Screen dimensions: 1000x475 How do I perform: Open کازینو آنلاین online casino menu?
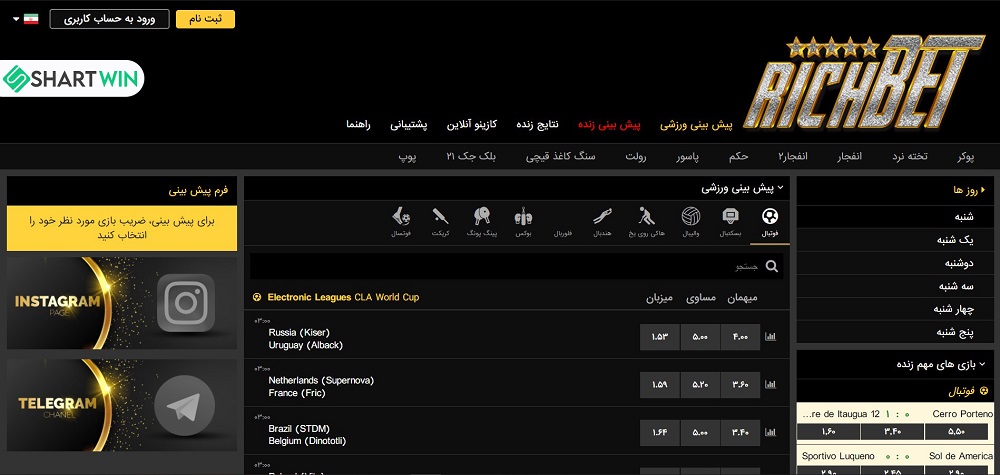tap(472, 124)
